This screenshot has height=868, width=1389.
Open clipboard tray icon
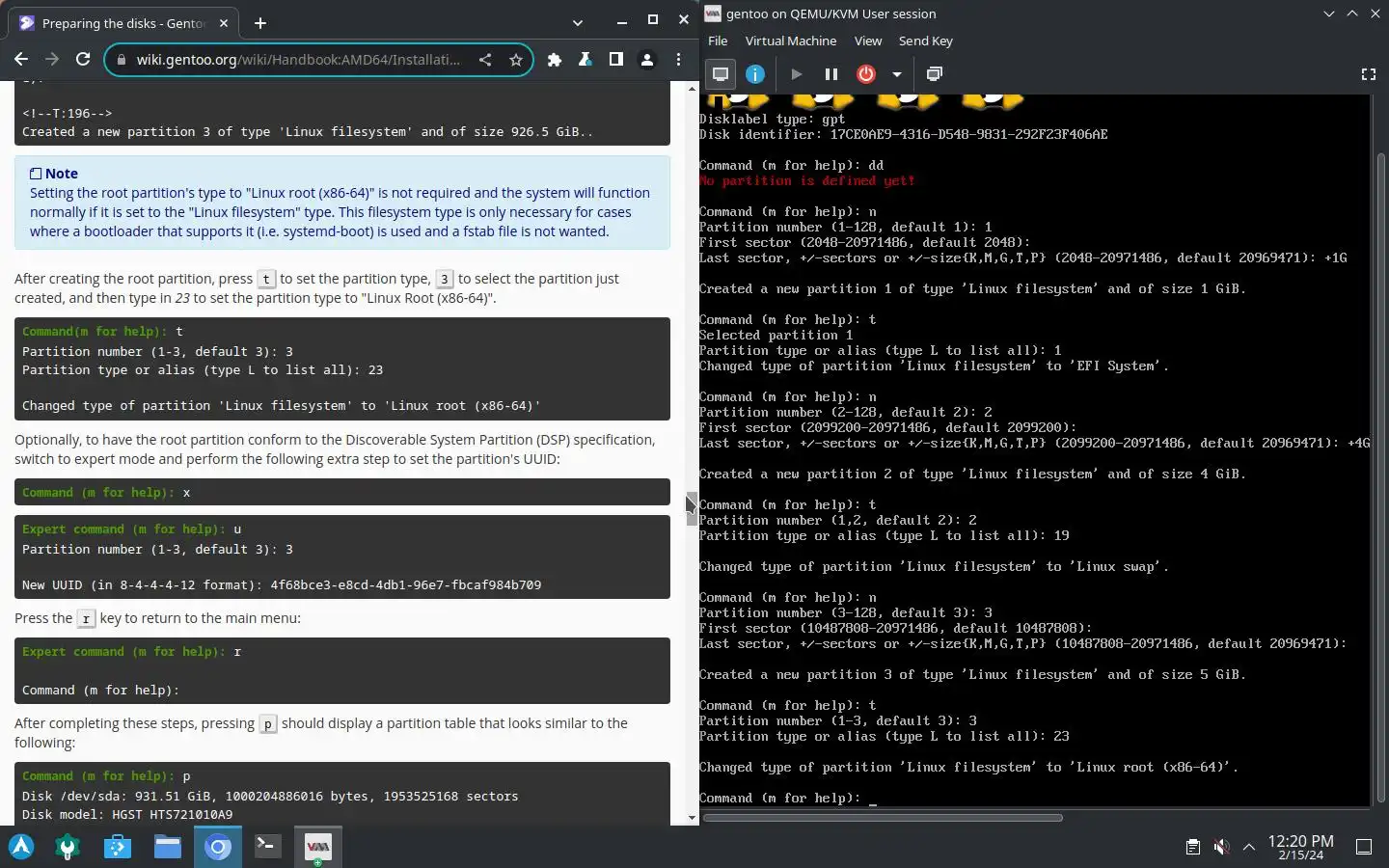1193,847
